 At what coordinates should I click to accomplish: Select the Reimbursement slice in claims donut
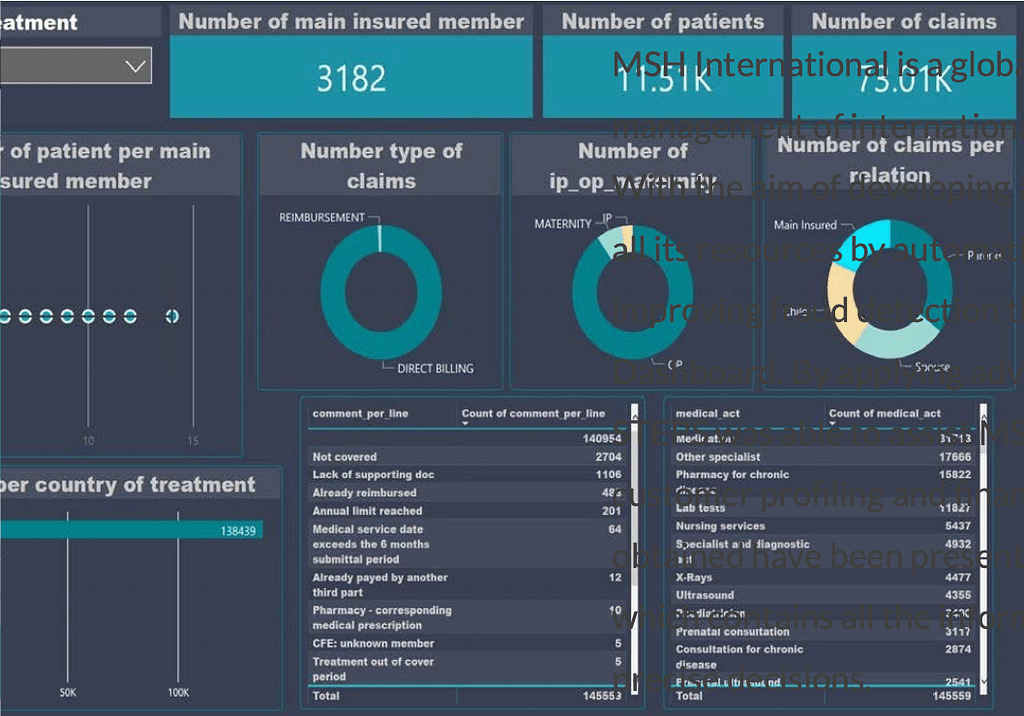click(380, 238)
